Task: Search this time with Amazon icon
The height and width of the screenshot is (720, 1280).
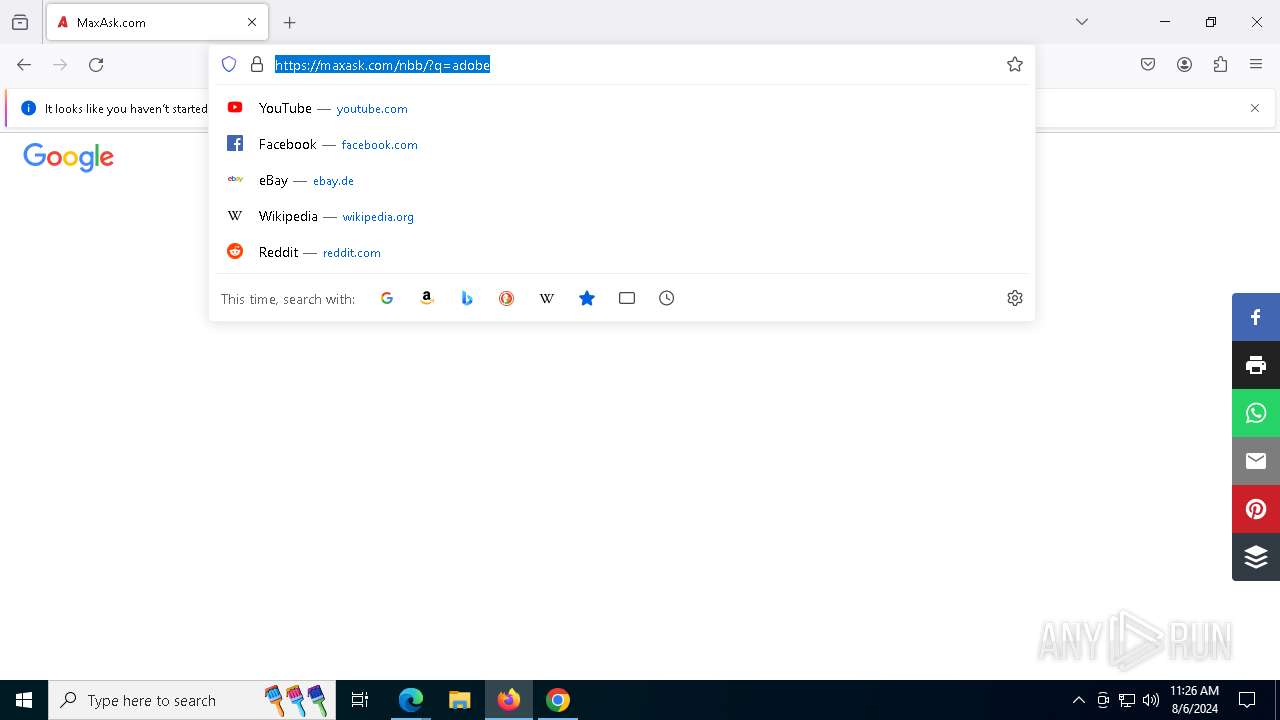Action: click(x=427, y=298)
